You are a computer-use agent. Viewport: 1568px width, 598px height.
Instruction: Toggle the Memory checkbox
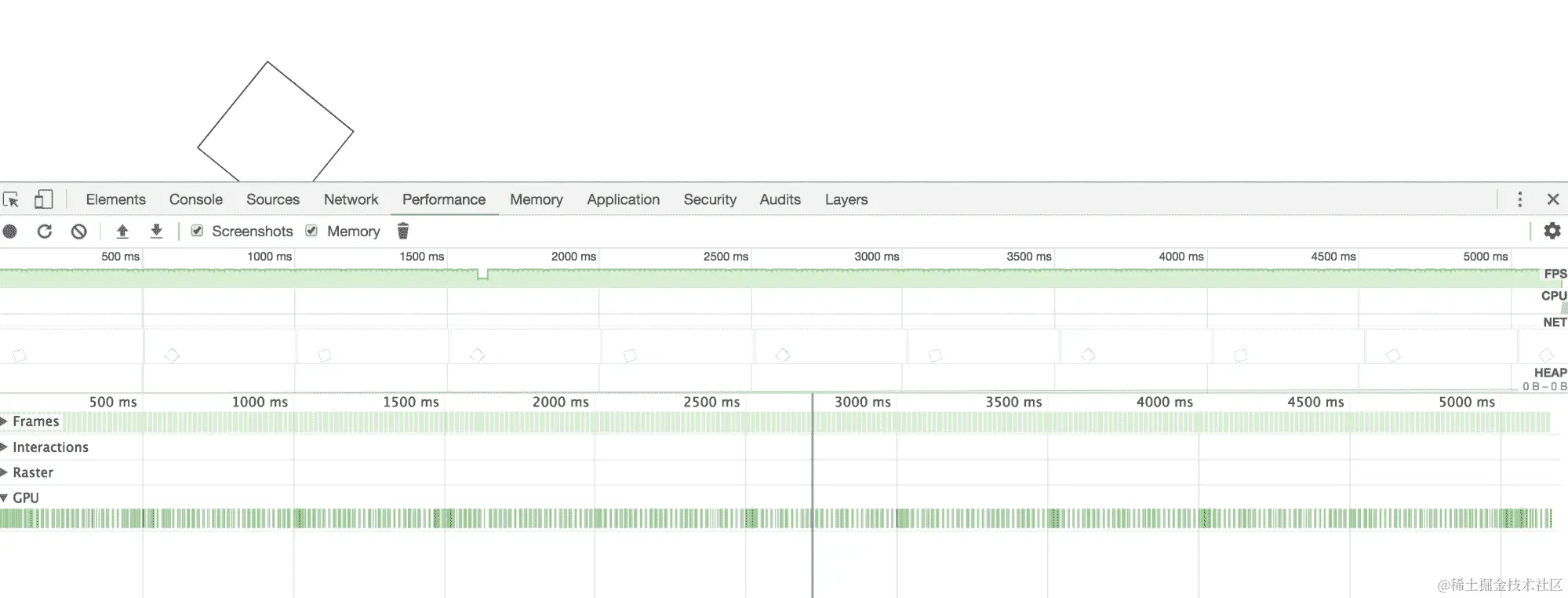[311, 231]
